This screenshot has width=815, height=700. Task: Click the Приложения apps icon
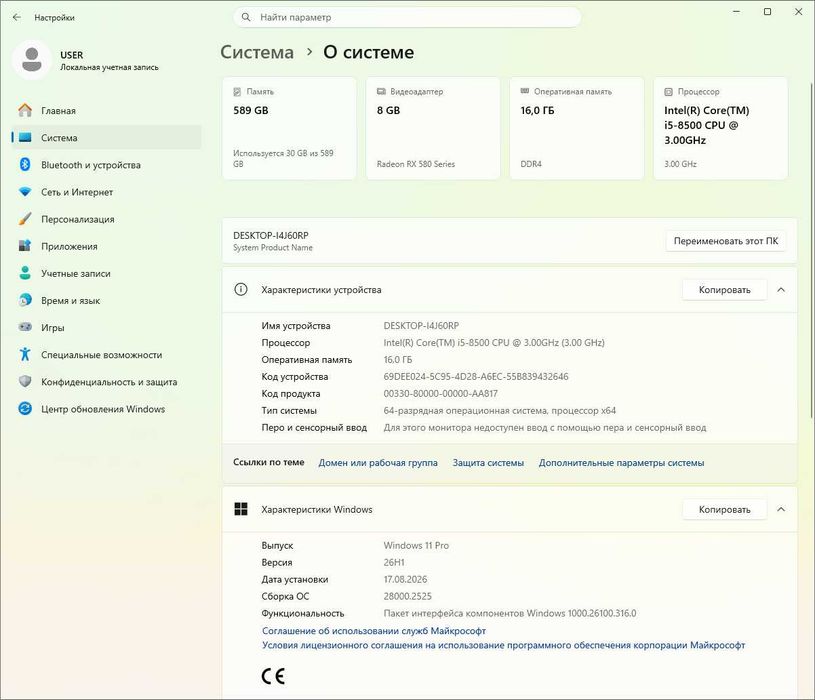tap(25, 246)
